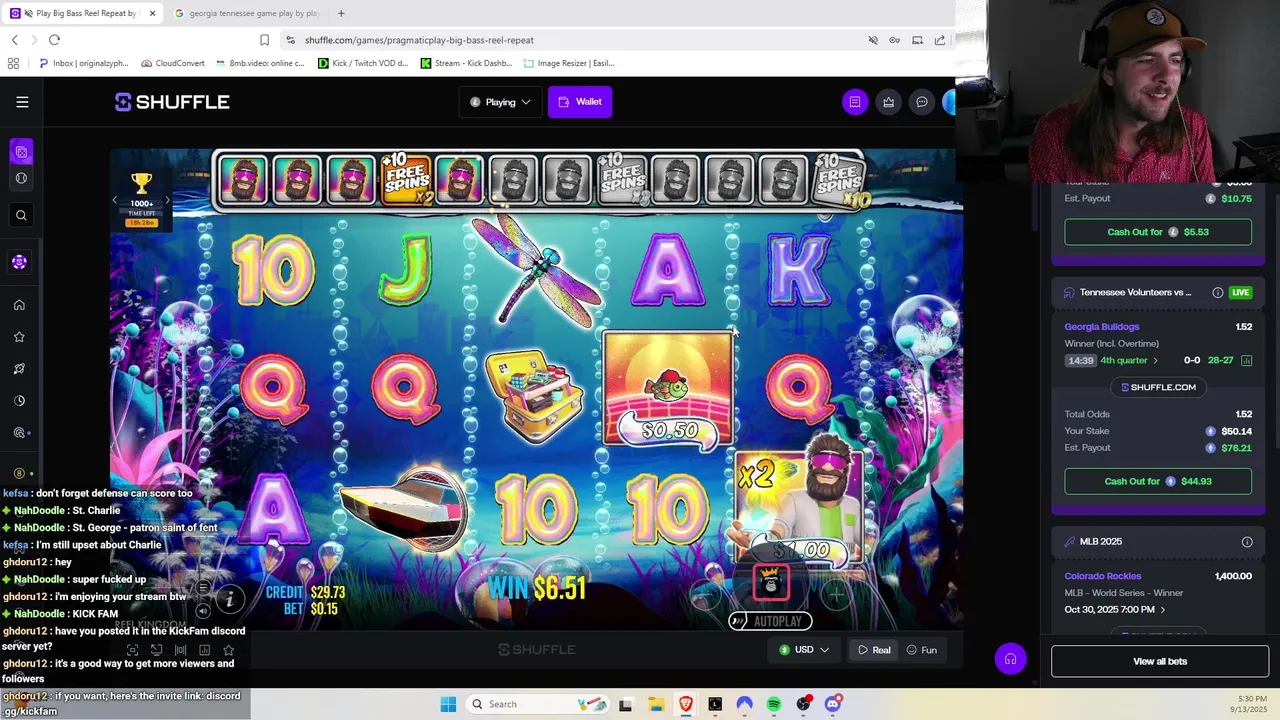
Task: Open Discord from the taskbar
Action: (833, 704)
